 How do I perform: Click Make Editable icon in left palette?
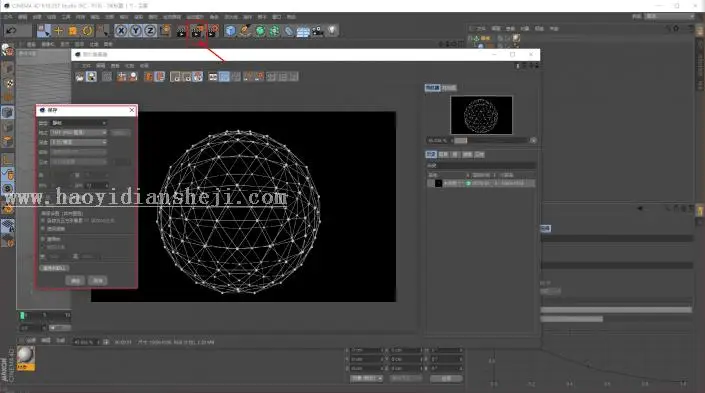[x=7, y=50]
